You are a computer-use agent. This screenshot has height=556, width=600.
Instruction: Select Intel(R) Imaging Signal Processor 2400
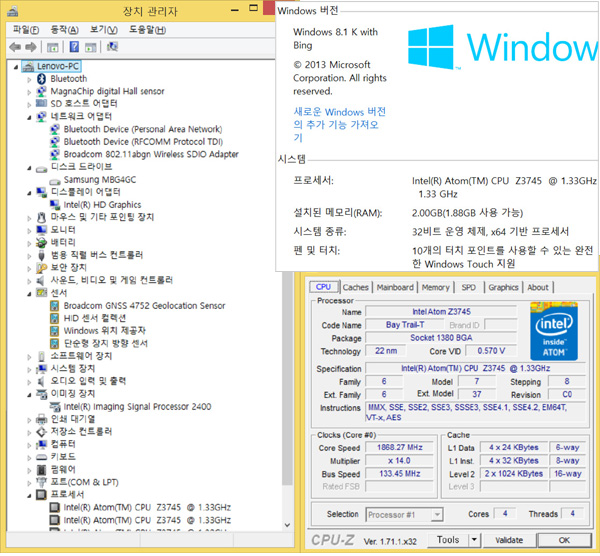[136, 407]
